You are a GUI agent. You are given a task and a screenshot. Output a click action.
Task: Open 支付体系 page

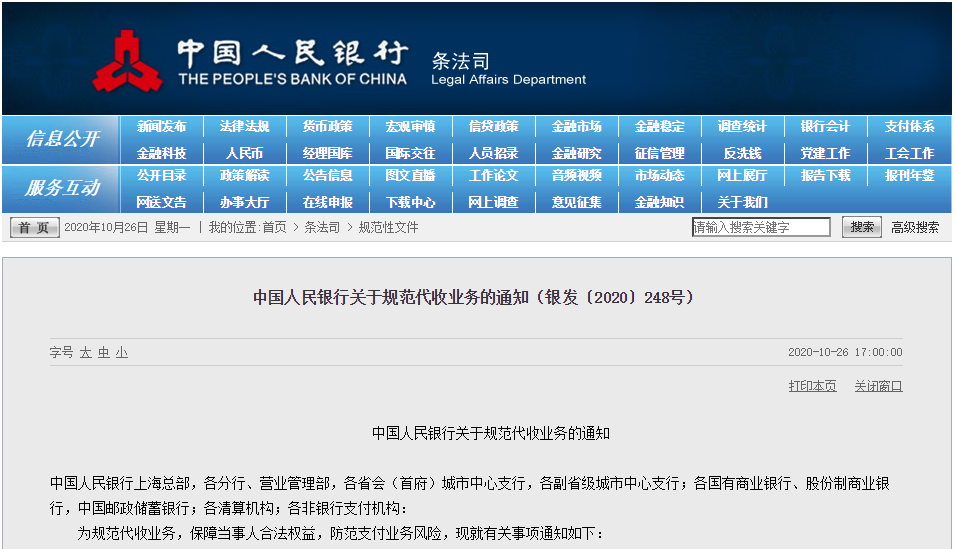point(909,126)
